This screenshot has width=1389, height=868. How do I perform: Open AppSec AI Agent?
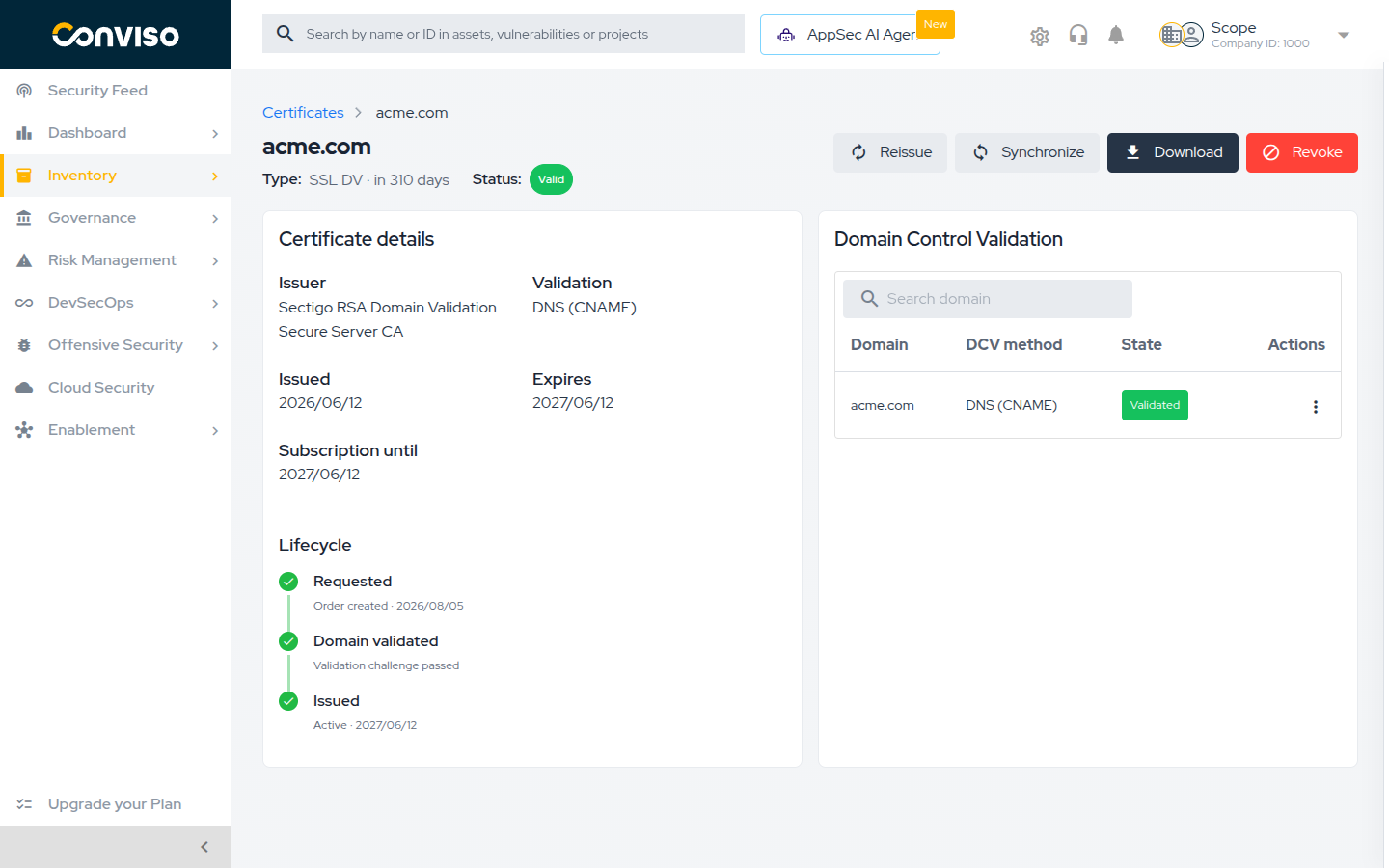tap(850, 35)
